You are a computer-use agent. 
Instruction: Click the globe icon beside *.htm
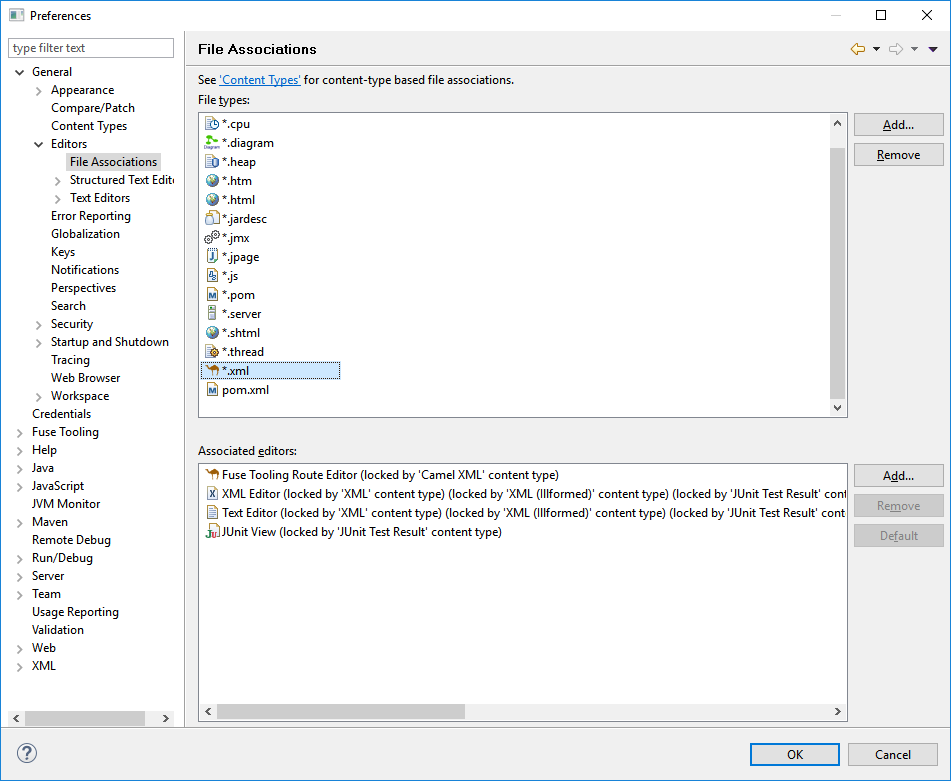212,181
